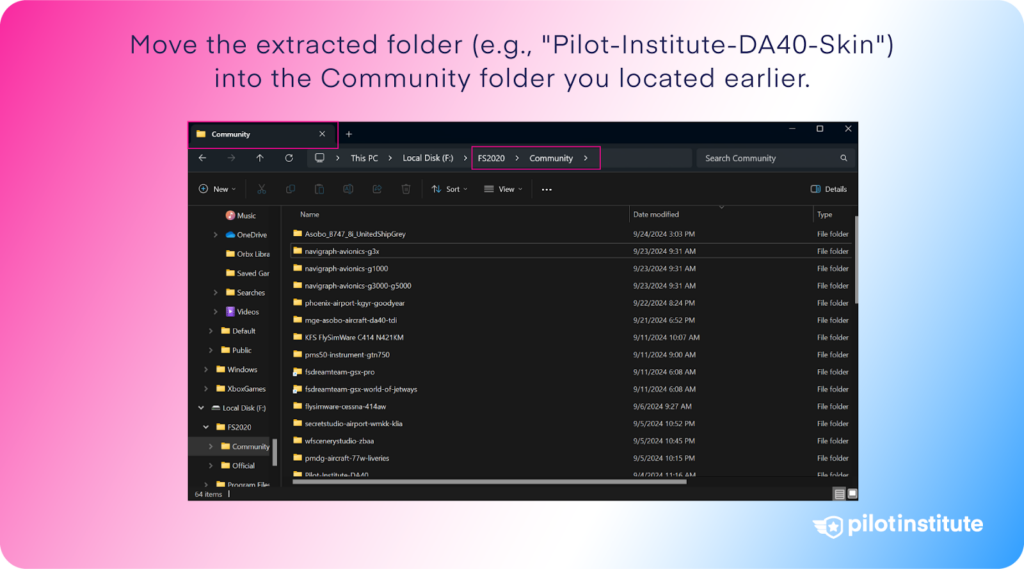The width and height of the screenshot is (1024, 569).
Task: Click the cut scissors icon
Action: coord(261,189)
